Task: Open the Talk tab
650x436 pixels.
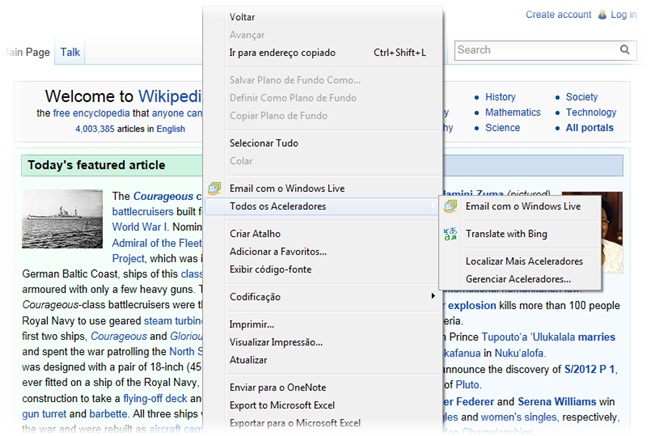Action: point(70,52)
